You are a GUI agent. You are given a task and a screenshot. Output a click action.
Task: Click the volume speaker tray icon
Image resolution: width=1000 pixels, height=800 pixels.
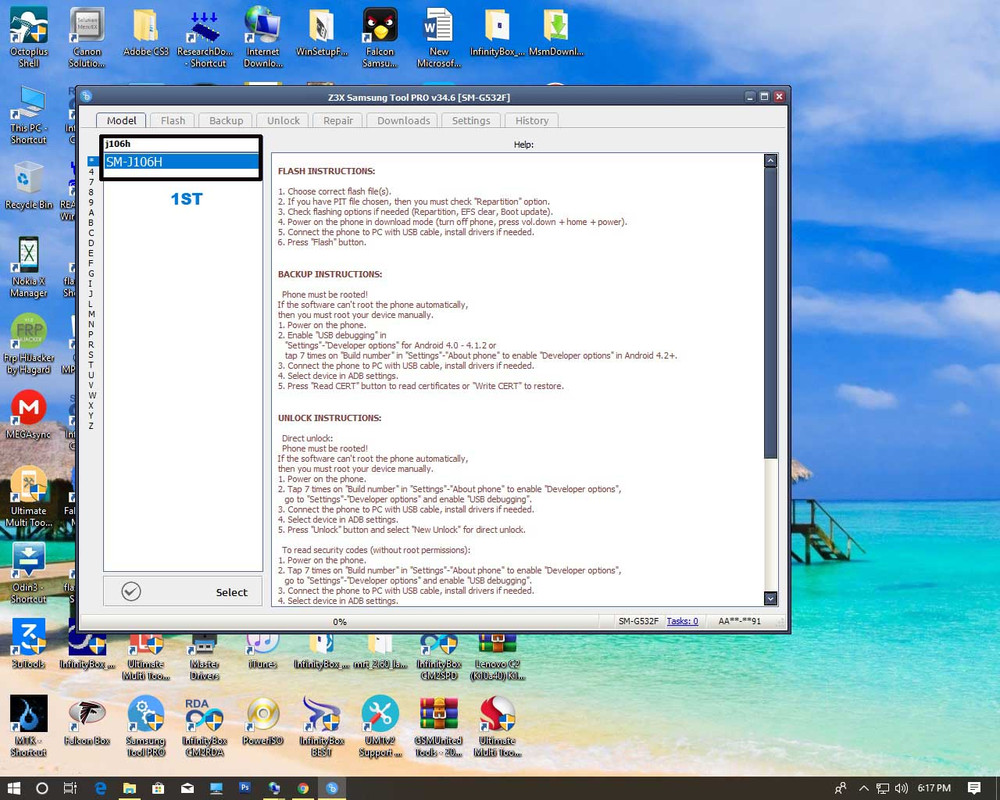pyautogui.click(x=901, y=789)
